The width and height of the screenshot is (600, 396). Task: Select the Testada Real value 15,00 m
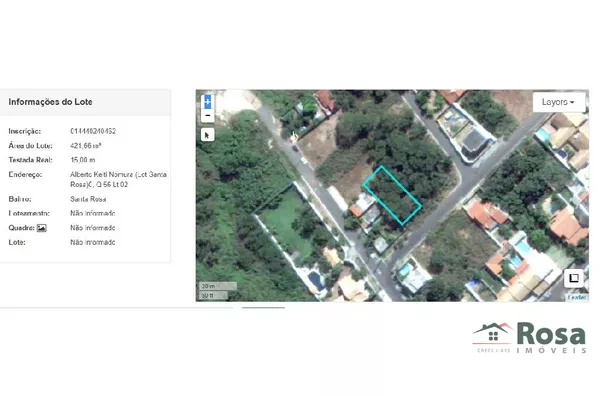tap(83, 160)
